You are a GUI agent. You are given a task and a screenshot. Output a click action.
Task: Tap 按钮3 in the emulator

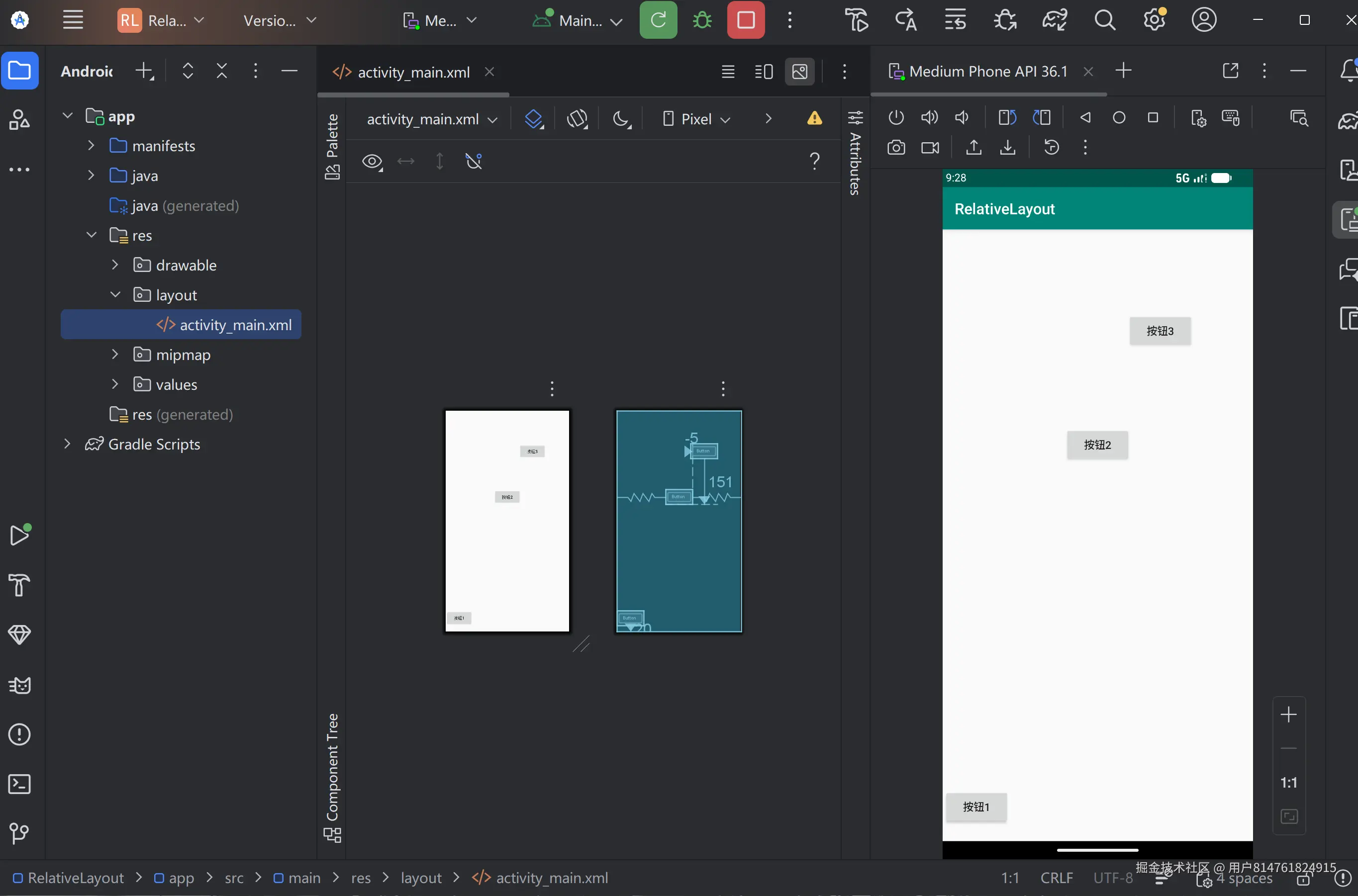pos(1160,332)
